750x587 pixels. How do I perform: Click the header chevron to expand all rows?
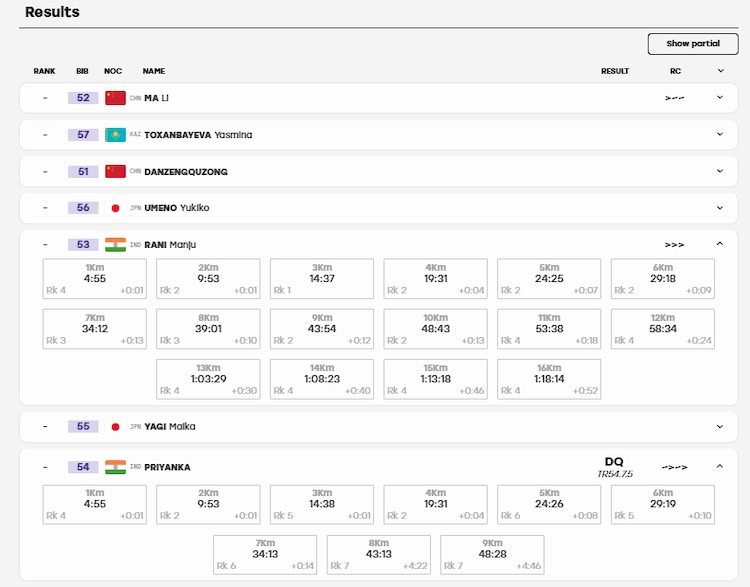click(x=721, y=71)
